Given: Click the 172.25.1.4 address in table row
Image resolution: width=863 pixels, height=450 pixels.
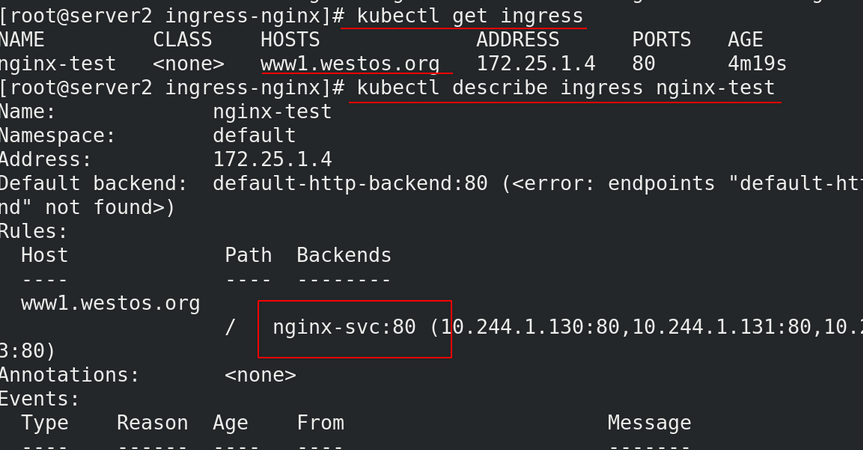Looking at the screenshot, I should pos(536,64).
